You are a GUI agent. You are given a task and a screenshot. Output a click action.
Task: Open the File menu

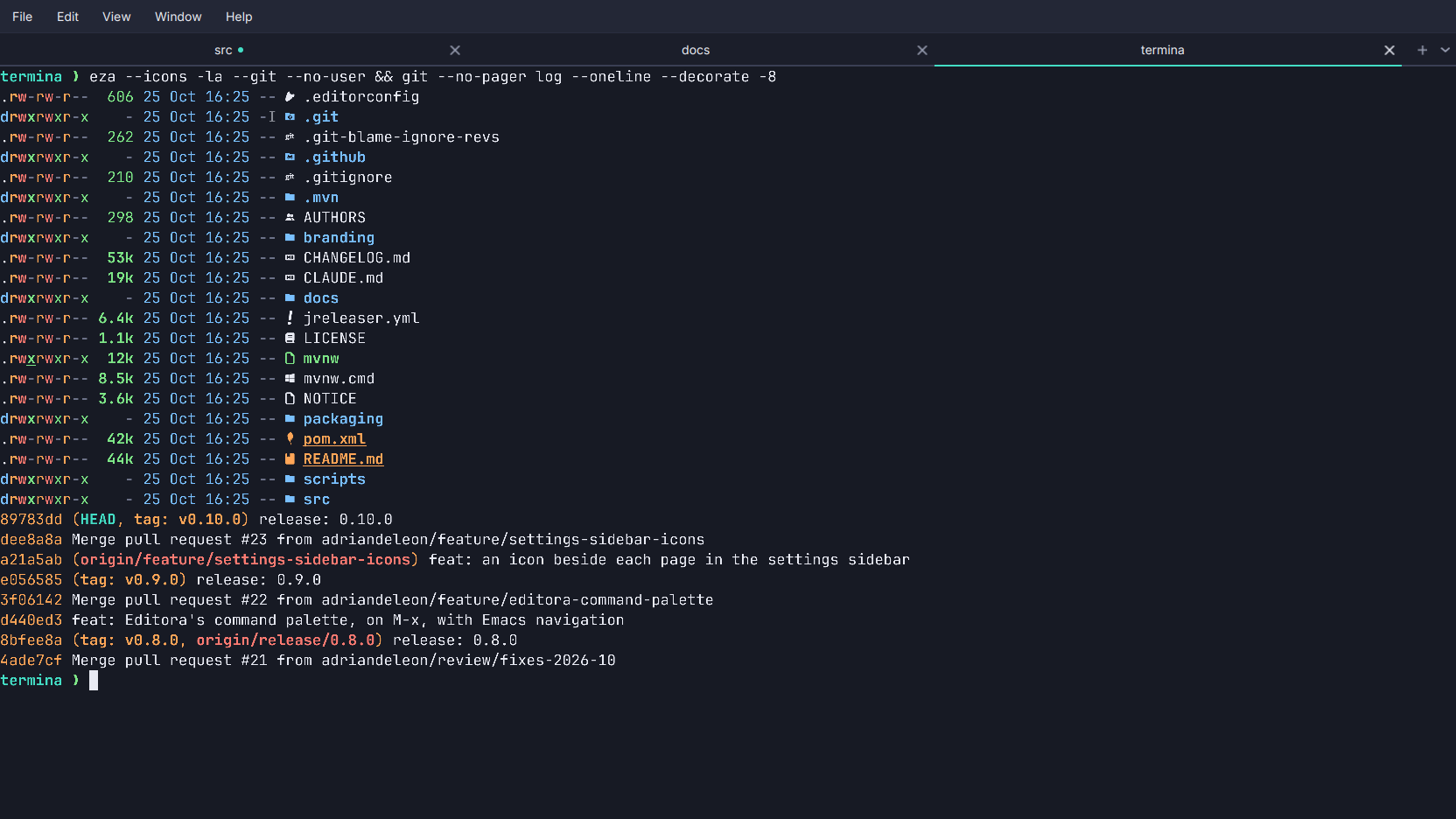coord(22,17)
